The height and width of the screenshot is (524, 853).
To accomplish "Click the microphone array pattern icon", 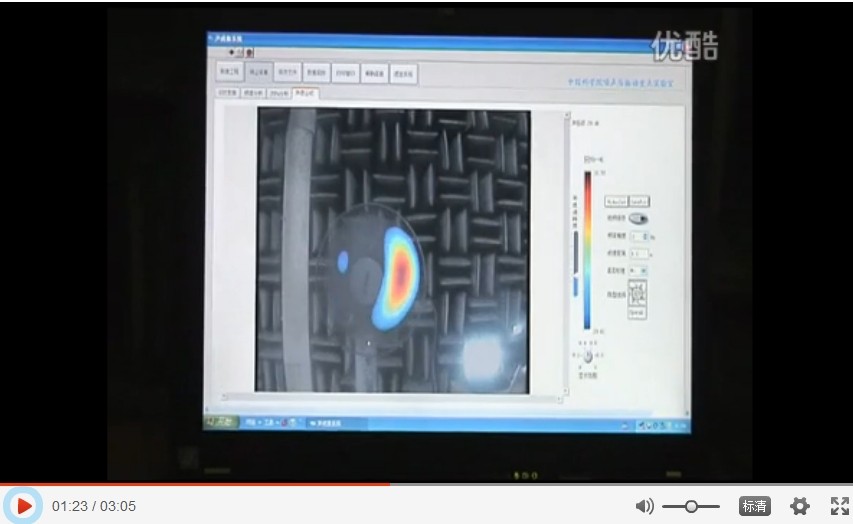I will click(637, 293).
